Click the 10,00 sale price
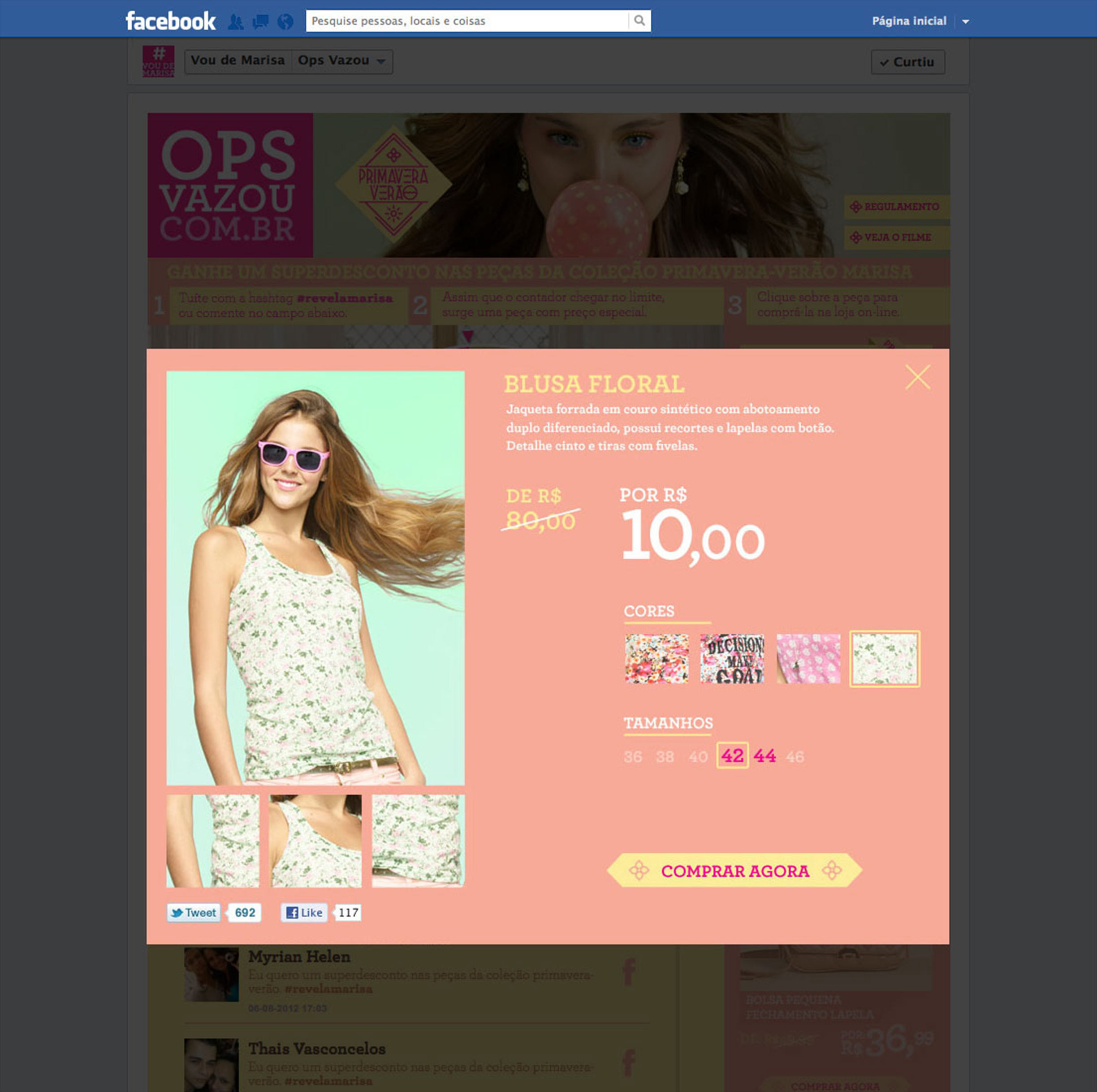 click(693, 537)
